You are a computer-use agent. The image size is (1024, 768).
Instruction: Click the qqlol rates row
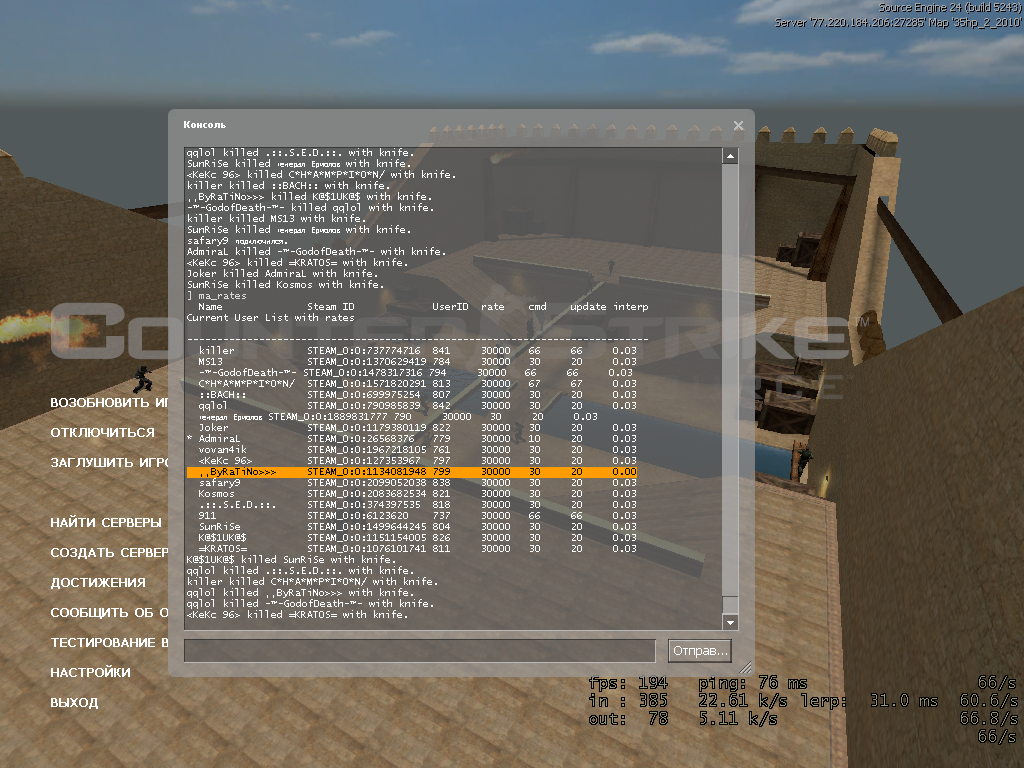[x=417, y=406]
